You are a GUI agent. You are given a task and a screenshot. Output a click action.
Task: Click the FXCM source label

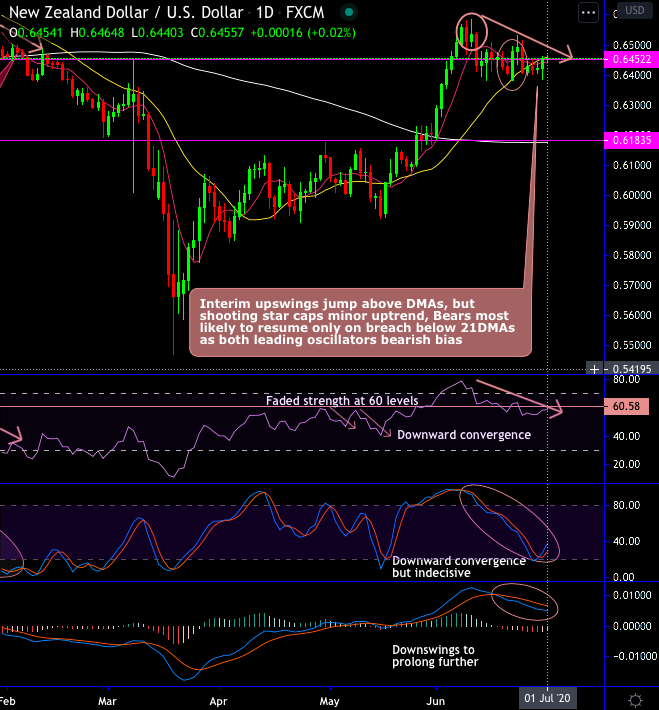point(305,13)
